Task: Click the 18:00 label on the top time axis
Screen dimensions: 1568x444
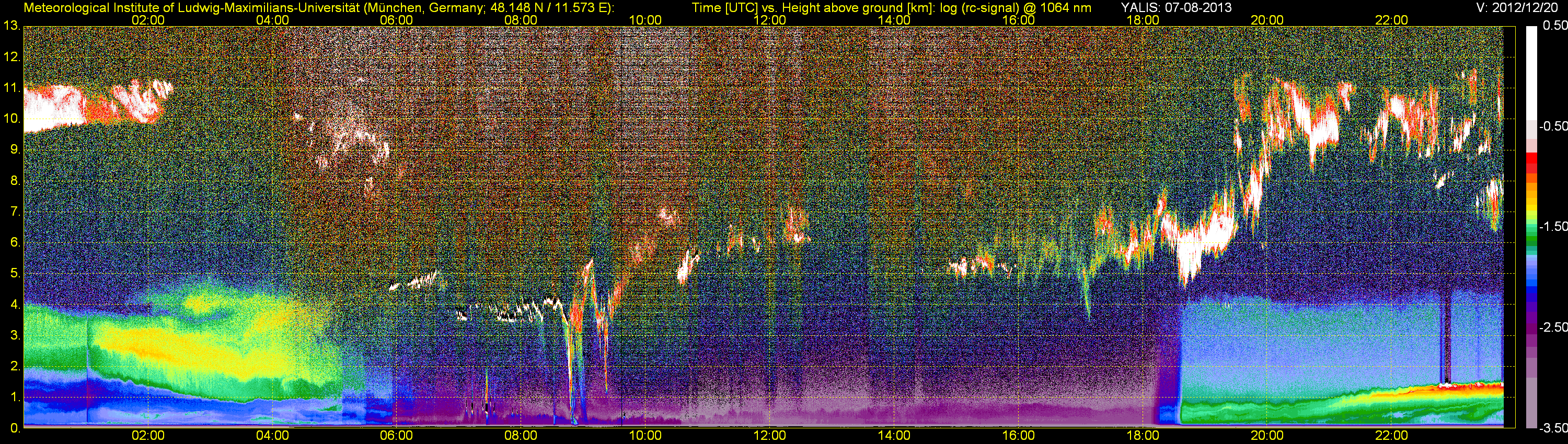Action: (x=1143, y=20)
